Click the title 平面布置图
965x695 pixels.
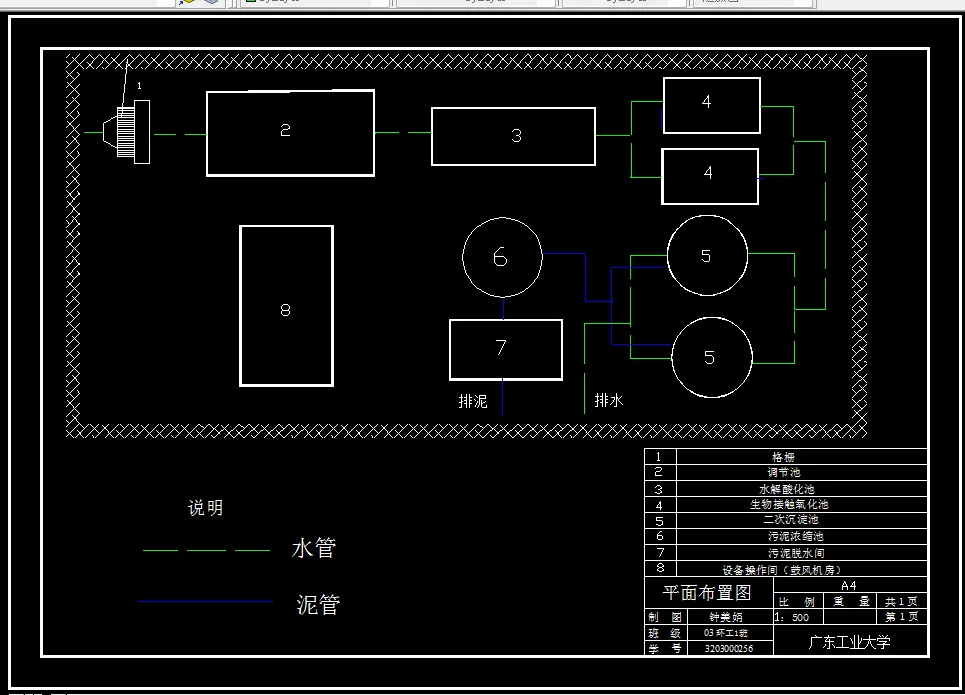[x=707, y=593]
